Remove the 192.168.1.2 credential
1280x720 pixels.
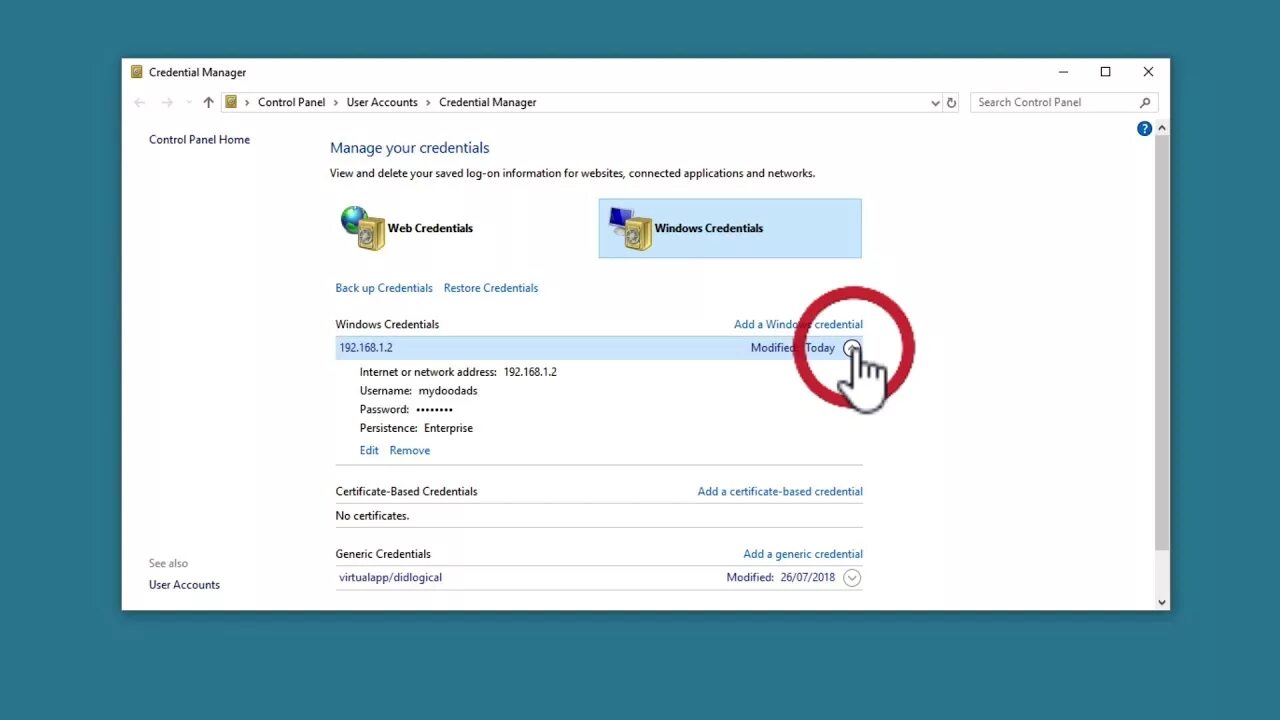tap(410, 451)
